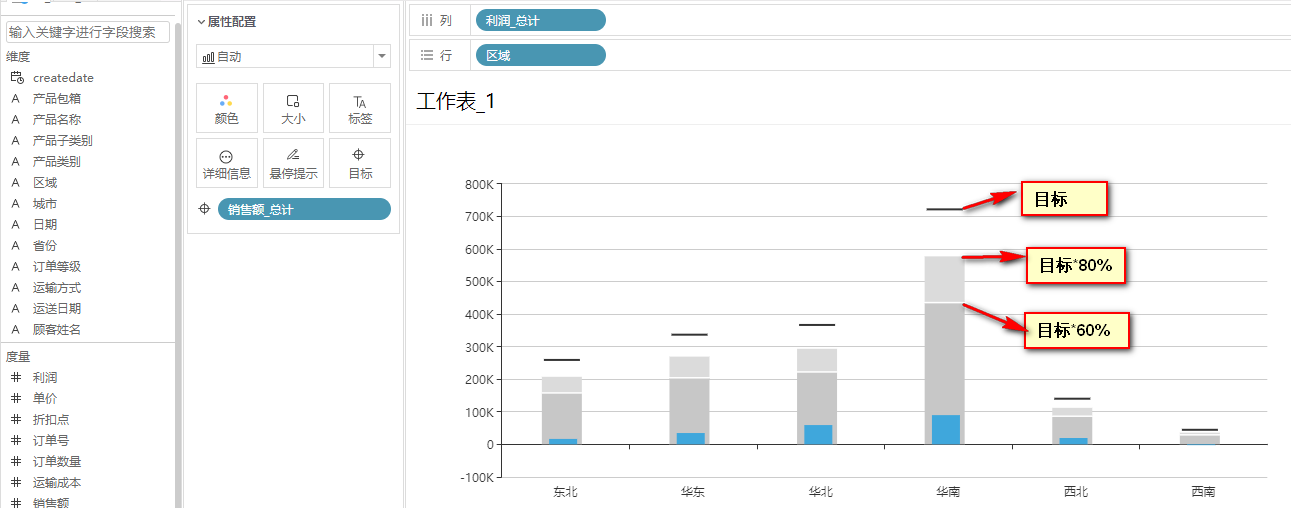Image resolution: width=1291 pixels, height=508 pixels.
Task: Select the 运送日期 dimension field
Action: 57,308
